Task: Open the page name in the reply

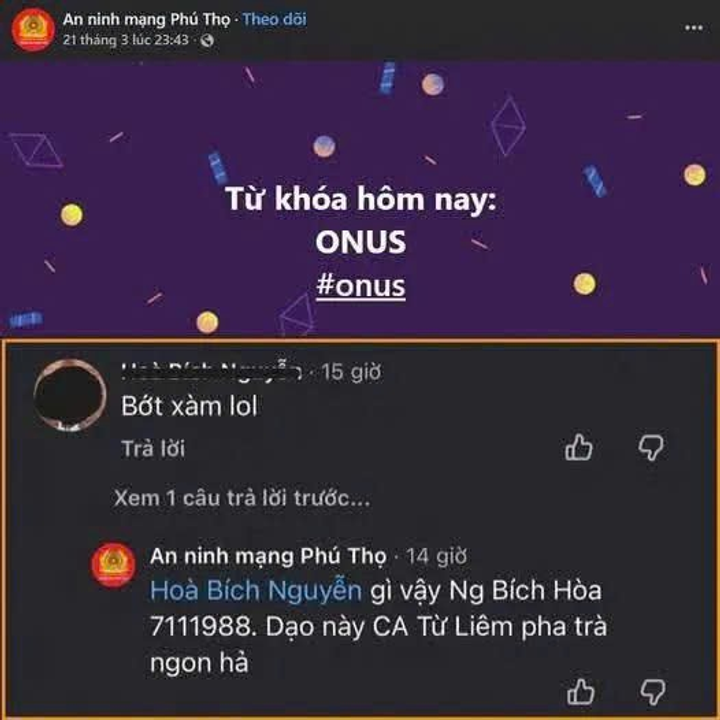Action: click(268, 556)
